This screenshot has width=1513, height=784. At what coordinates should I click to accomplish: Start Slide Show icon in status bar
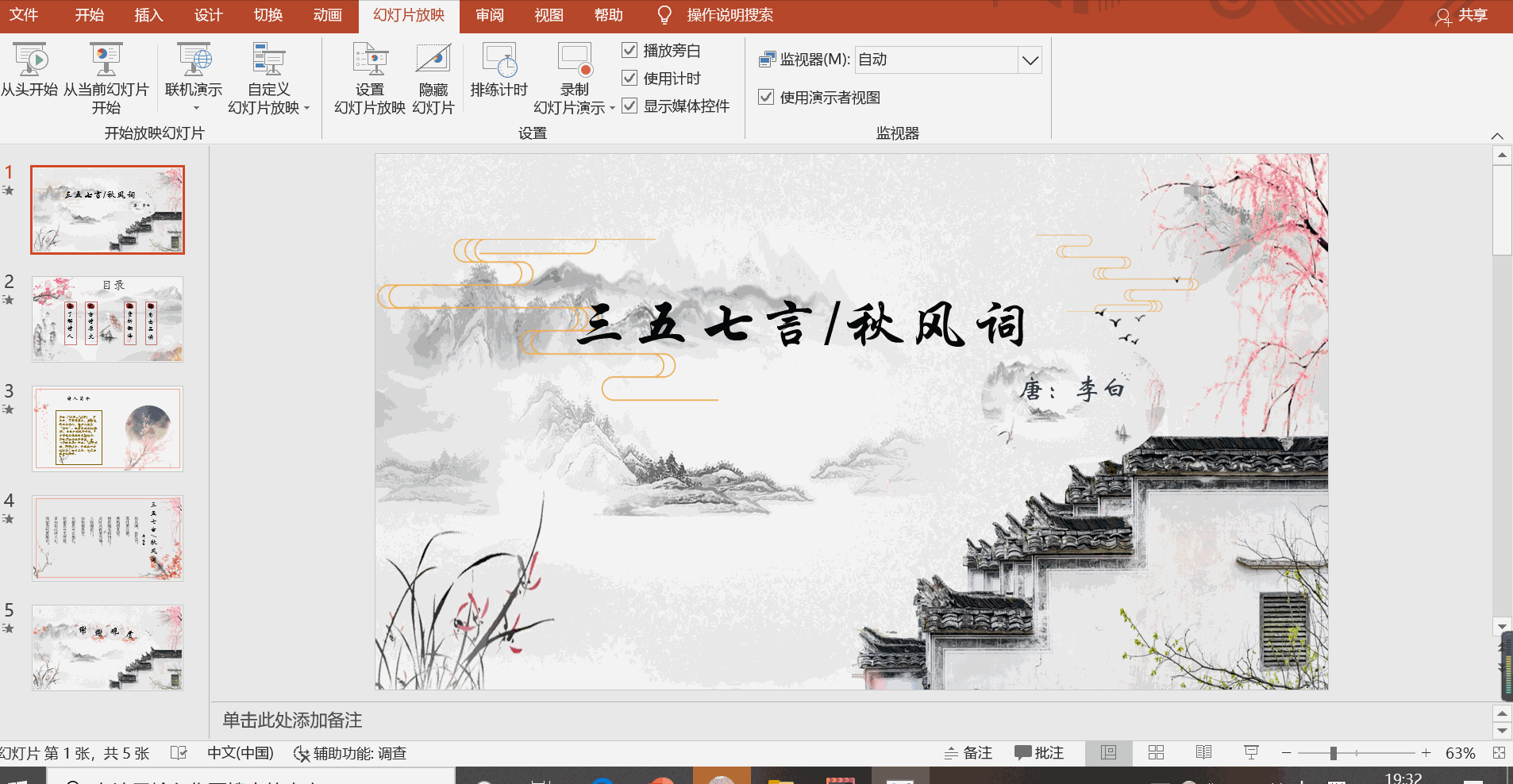pyautogui.click(x=1251, y=753)
